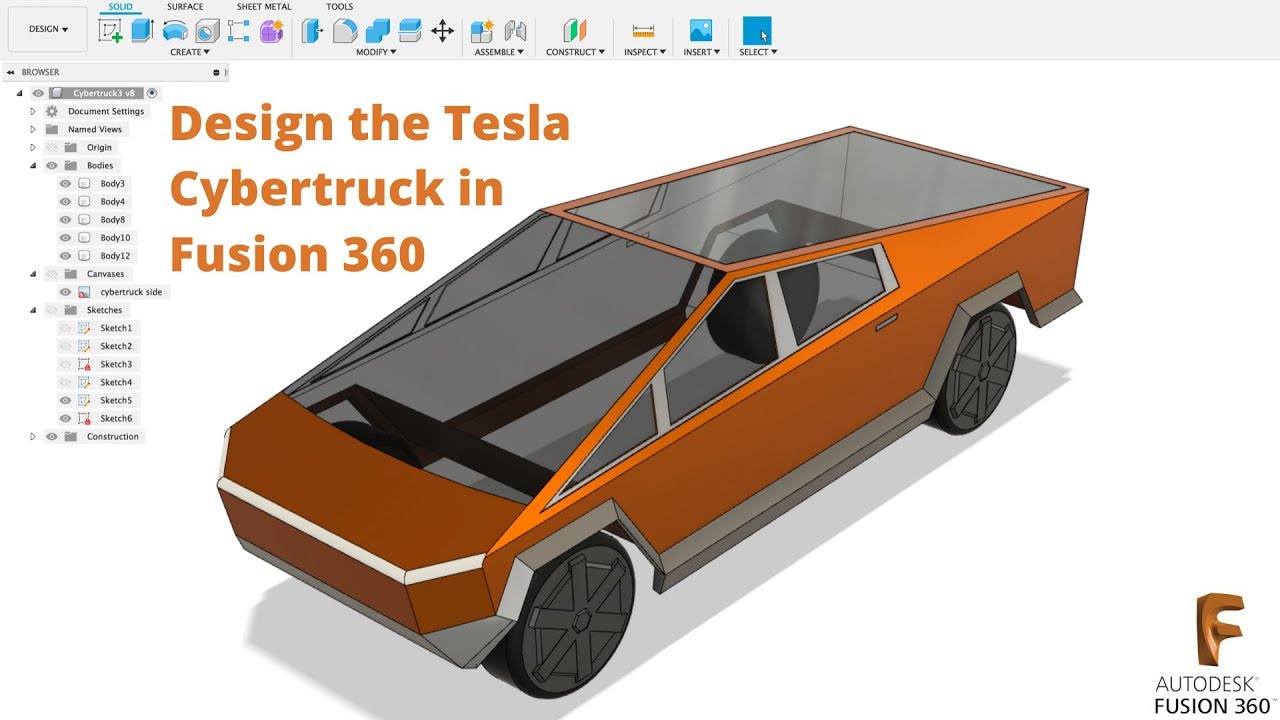Image resolution: width=1280 pixels, height=720 pixels.
Task: Activate Cybertruck3 v8 component radio button
Action: 152,93
